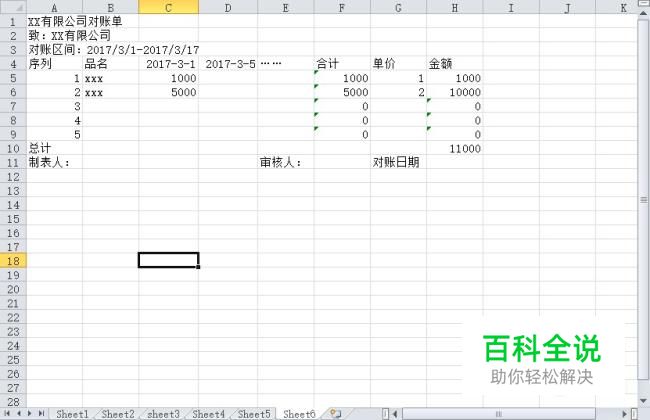Image resolution: width=650 pixels, height=420 pixels.
Task: Click the 制表人： cell
Action: pyautogui.click(x=54, y=162)
